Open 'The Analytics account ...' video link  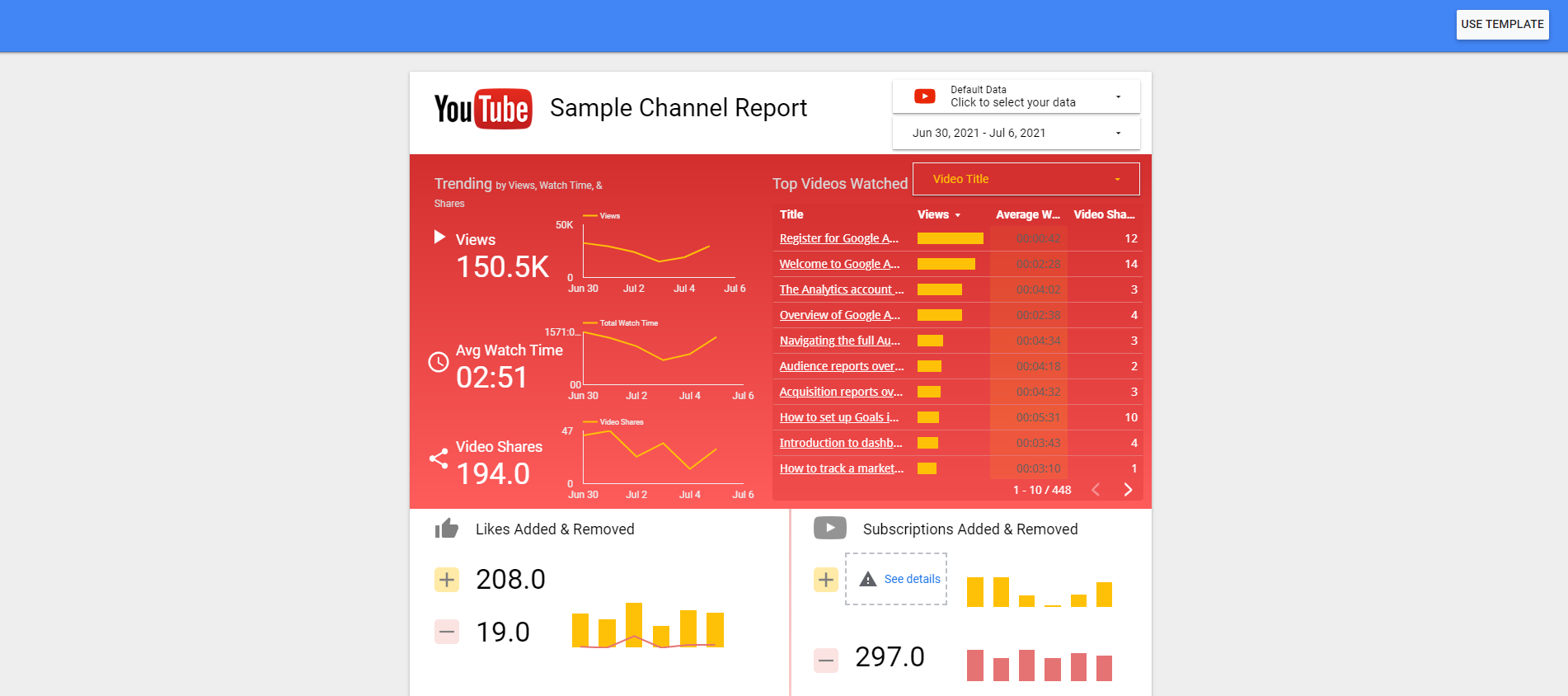point(842,289)
